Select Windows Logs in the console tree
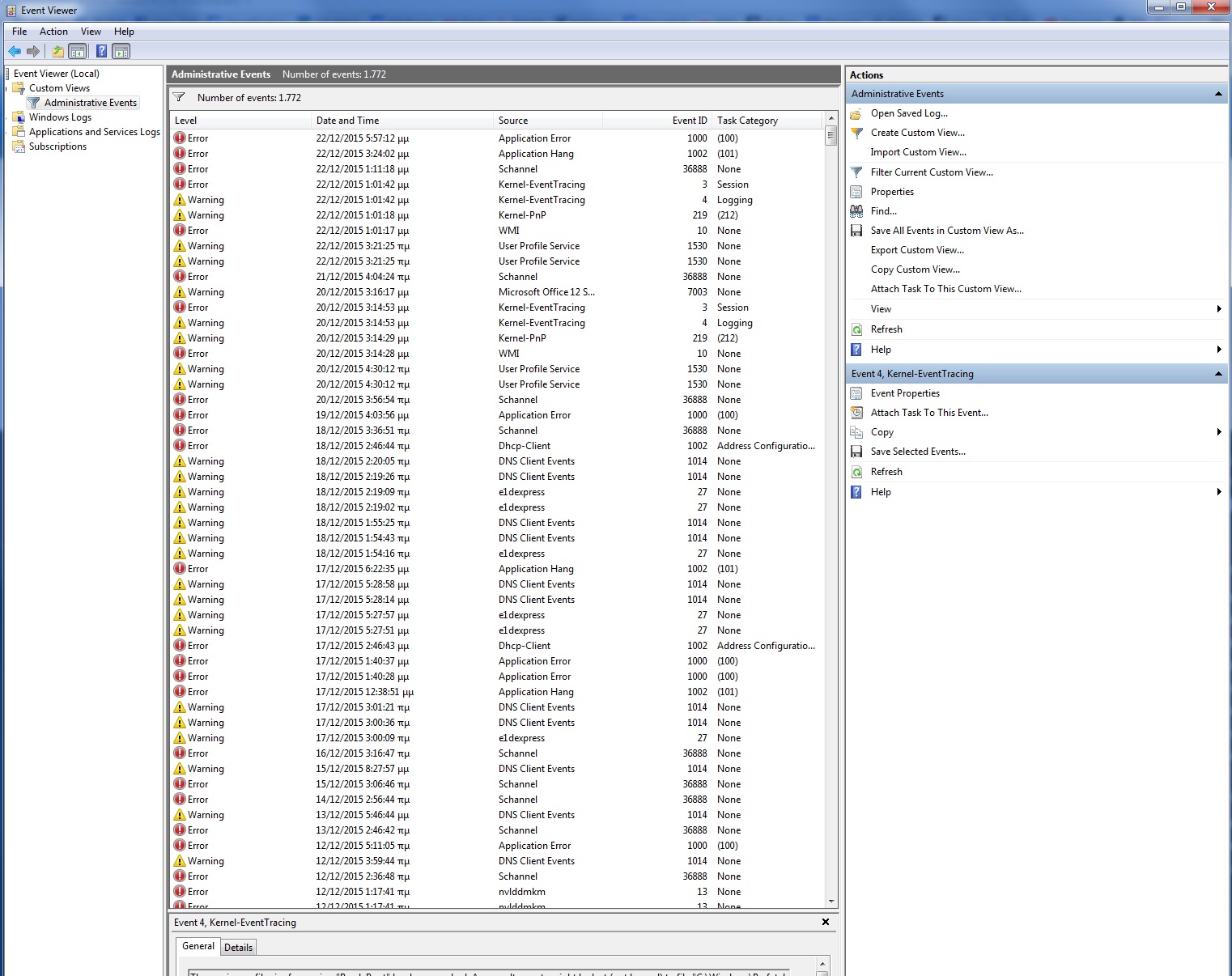 (60, 117)
